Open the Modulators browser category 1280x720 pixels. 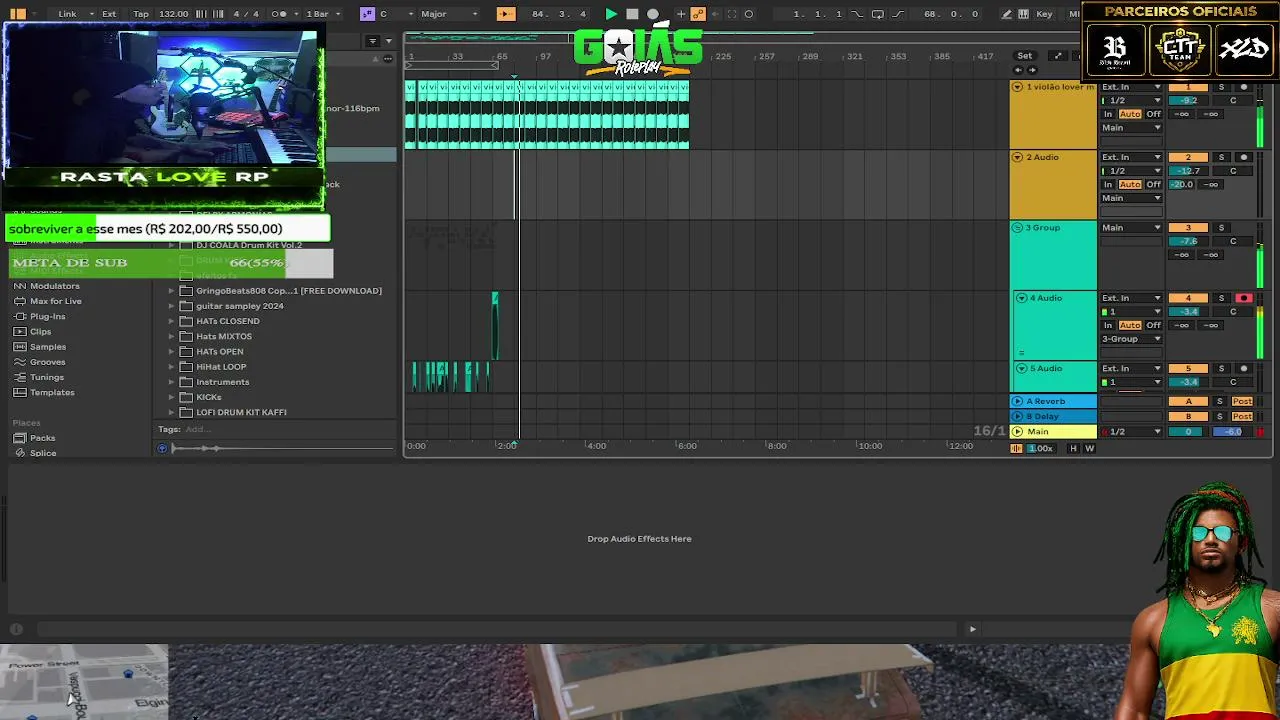point(47,286)
